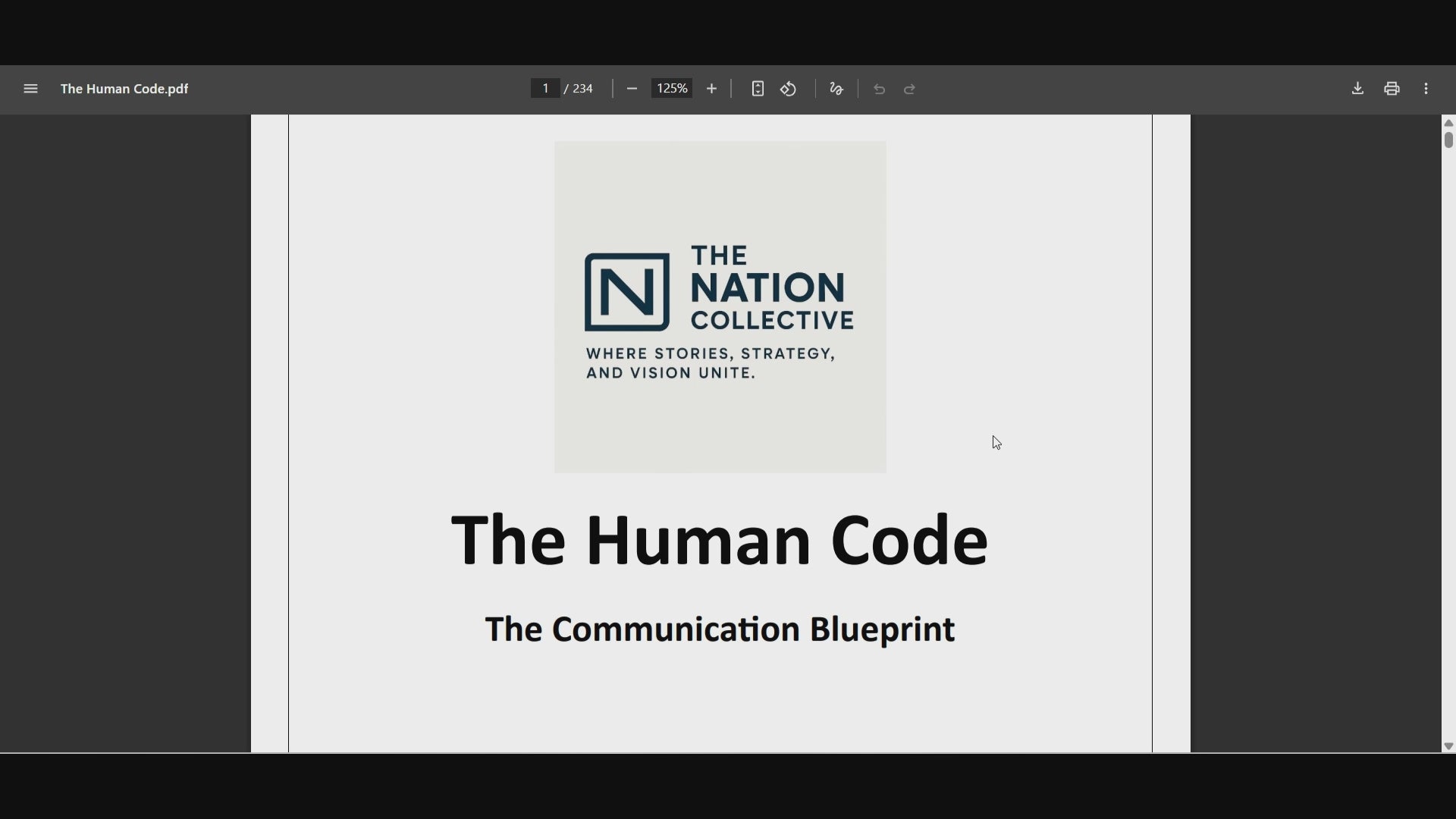Click the page number input field
1456x819 pixels.
(x=545, y=89)
